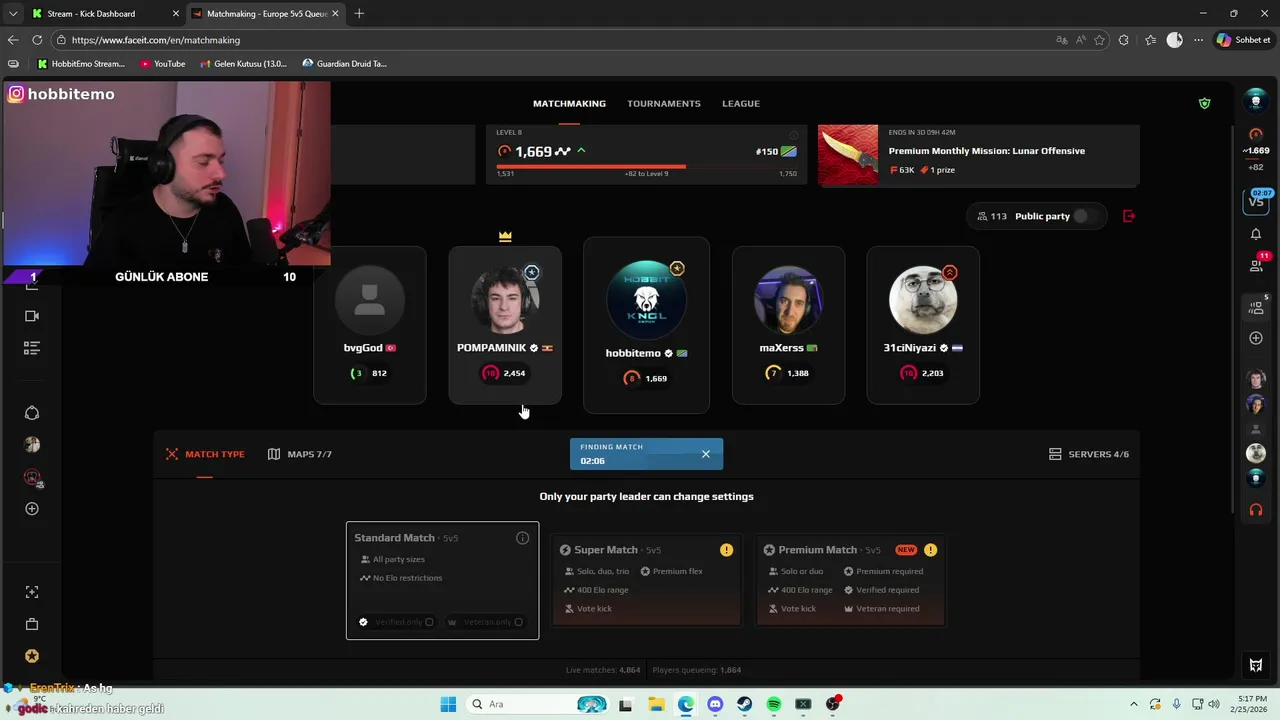Open the party chat icon

click(x=1256, y=308)
